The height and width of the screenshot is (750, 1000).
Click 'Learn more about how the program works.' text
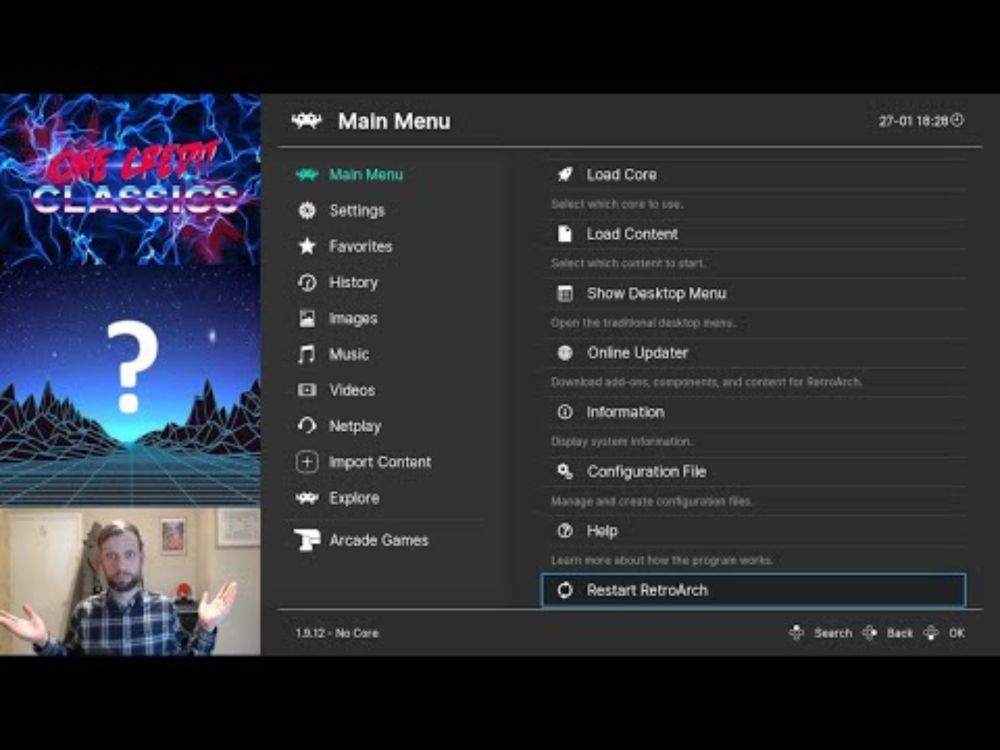[662, 560]
